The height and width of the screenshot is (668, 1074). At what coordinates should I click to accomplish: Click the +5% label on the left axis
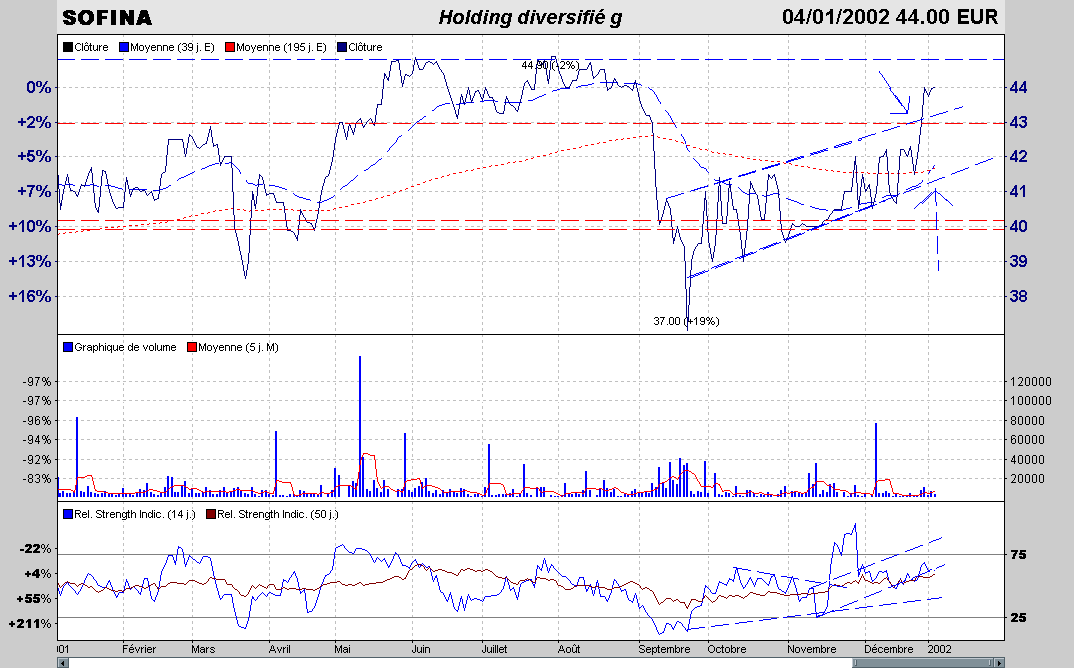34,157
